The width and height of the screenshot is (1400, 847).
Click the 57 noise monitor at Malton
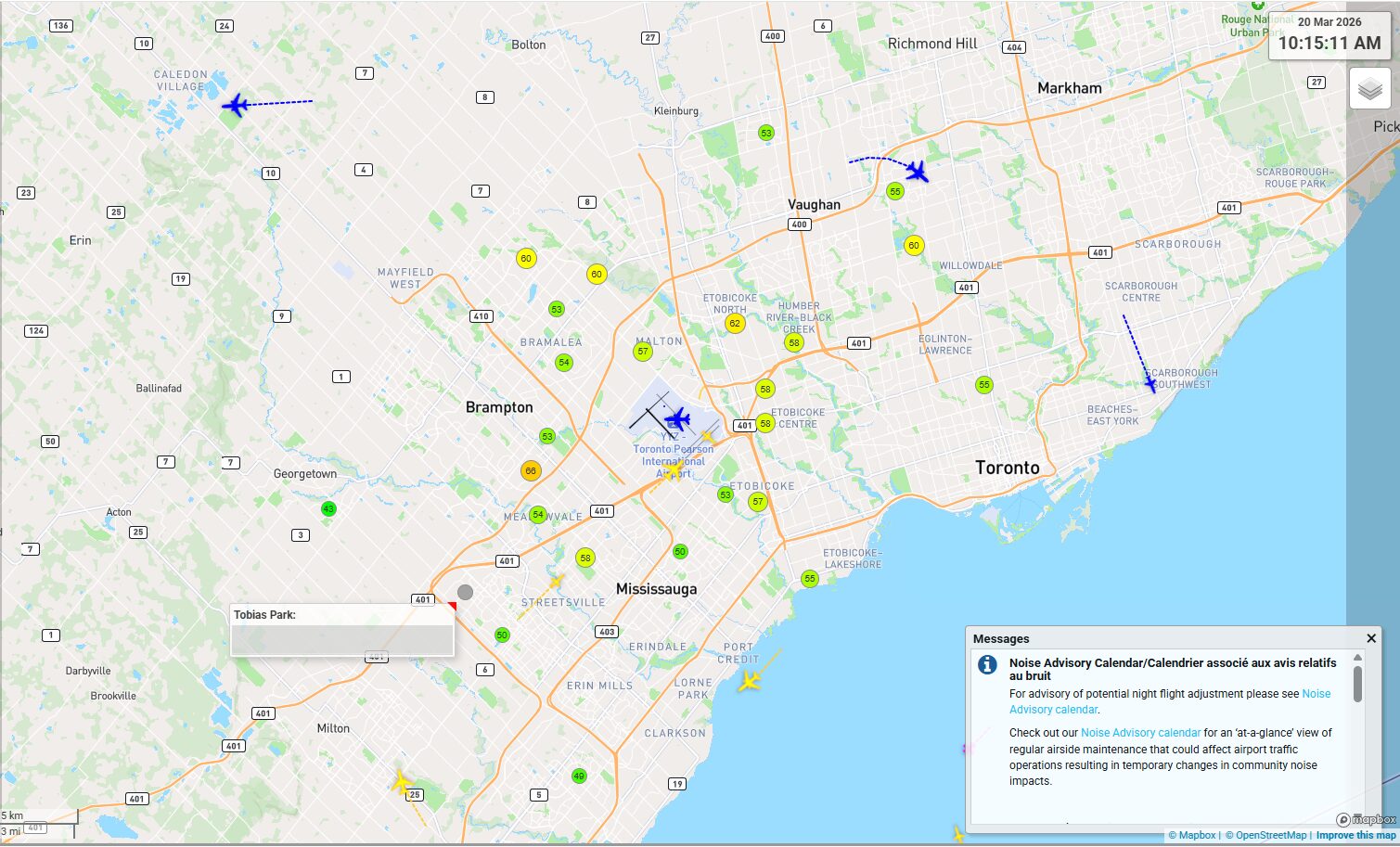pyautogui.click(x=643, y=352)
